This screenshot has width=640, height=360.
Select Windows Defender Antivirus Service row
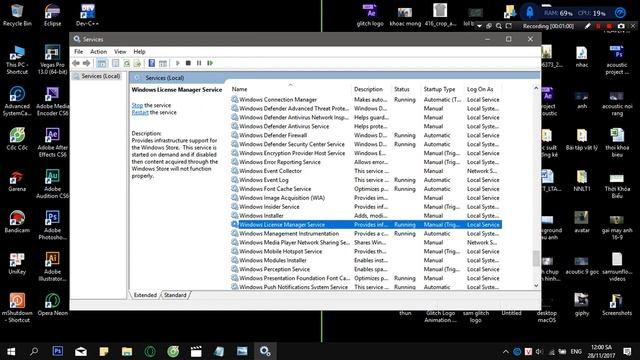pos(366,126)
